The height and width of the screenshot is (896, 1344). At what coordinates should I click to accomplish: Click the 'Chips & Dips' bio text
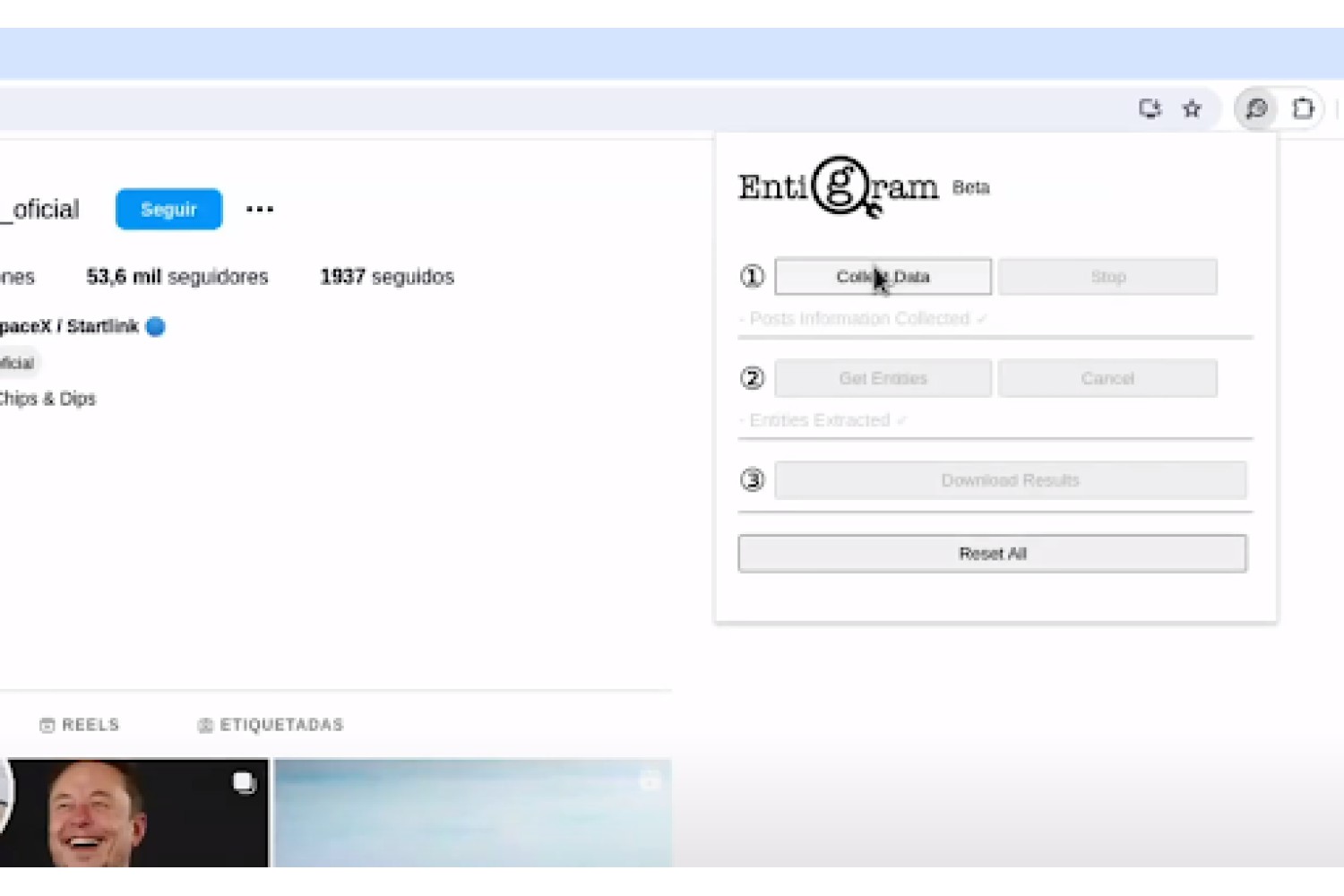(x=47, y=399)
